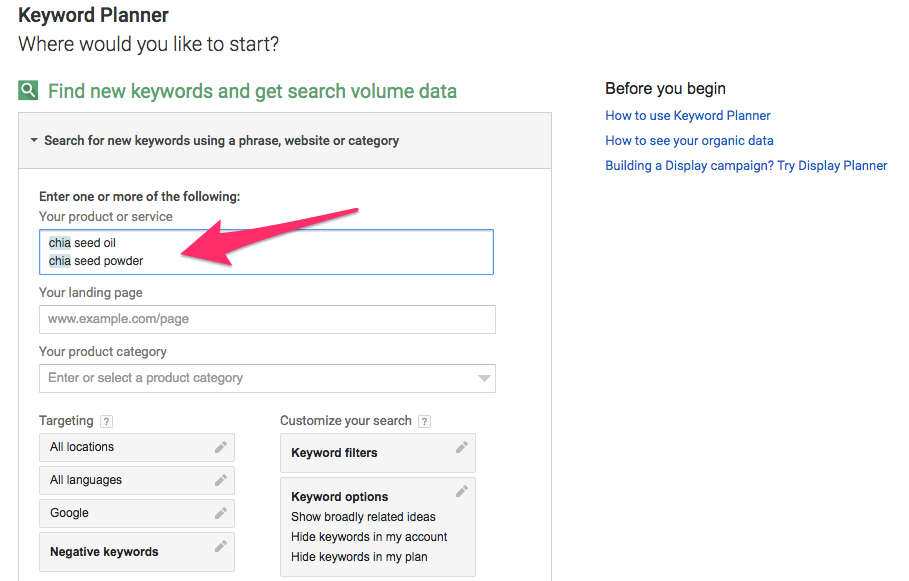The height and width of the screenshot is (581, 909).
Task: Open Customize your search help icon
Action: (x=424, y=422)
